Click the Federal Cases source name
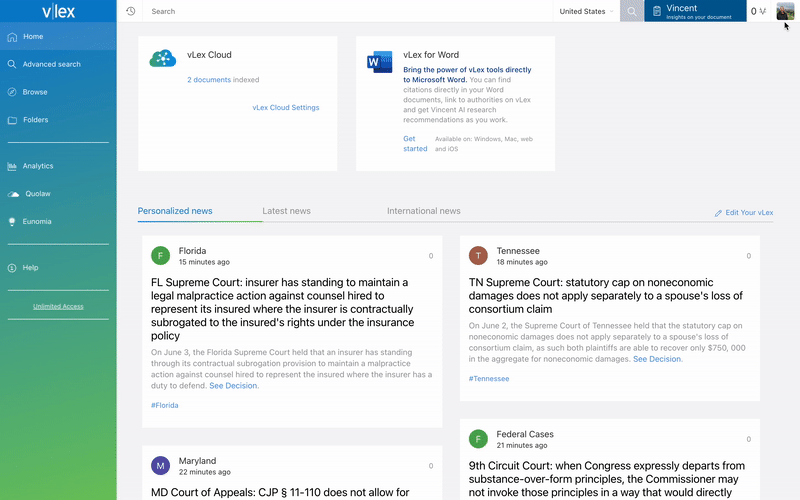The width and height of the screenshot is (800, 500). [525, 434]
